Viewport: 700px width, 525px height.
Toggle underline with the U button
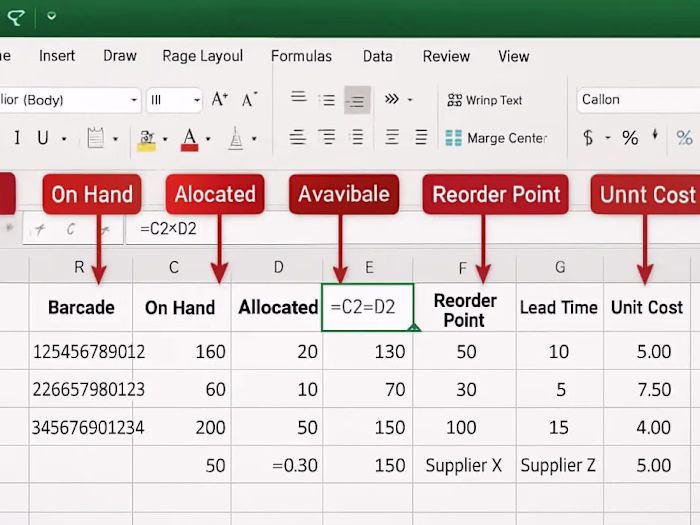coord(43,138)
